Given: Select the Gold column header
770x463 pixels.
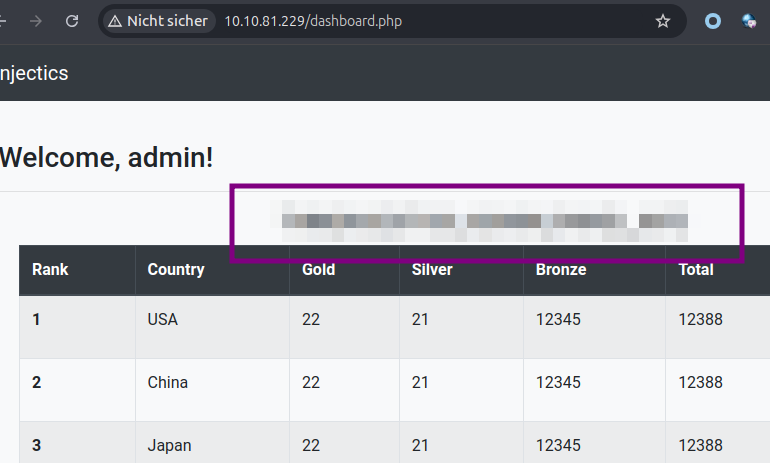Looking at the screenshot, I should pyautogui.click(x=319, y=270).
